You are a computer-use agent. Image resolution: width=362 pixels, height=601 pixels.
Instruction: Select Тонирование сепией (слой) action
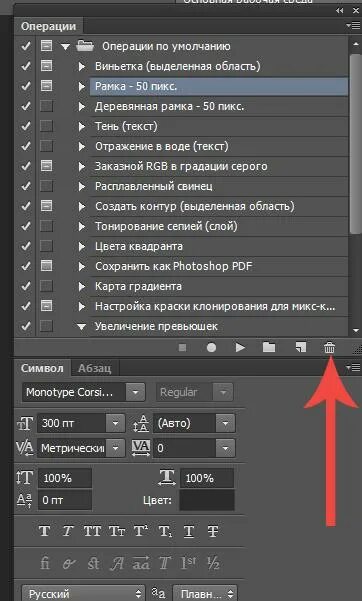click(x=219, y=226)
